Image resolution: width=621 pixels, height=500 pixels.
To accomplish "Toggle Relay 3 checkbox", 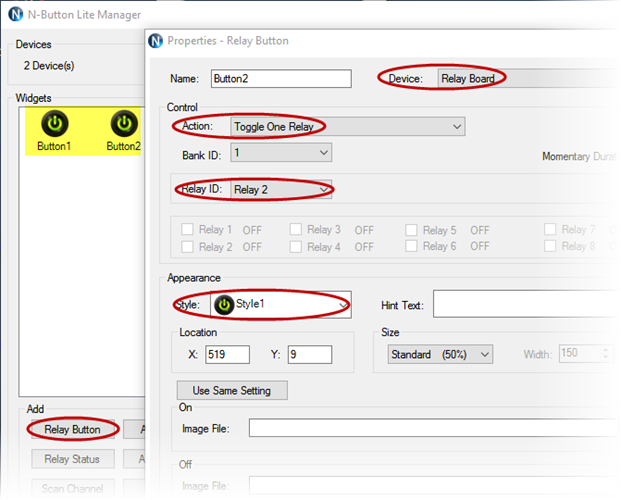I will click(x=295, y=229).
